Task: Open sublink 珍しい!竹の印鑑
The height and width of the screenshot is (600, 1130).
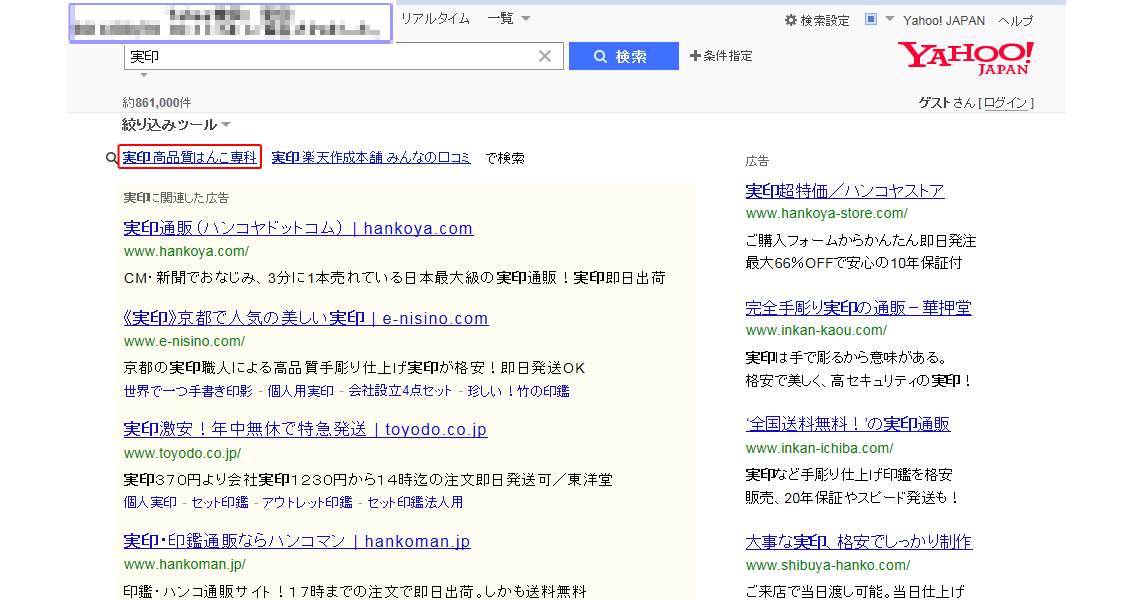Action: tap(518, 390)
